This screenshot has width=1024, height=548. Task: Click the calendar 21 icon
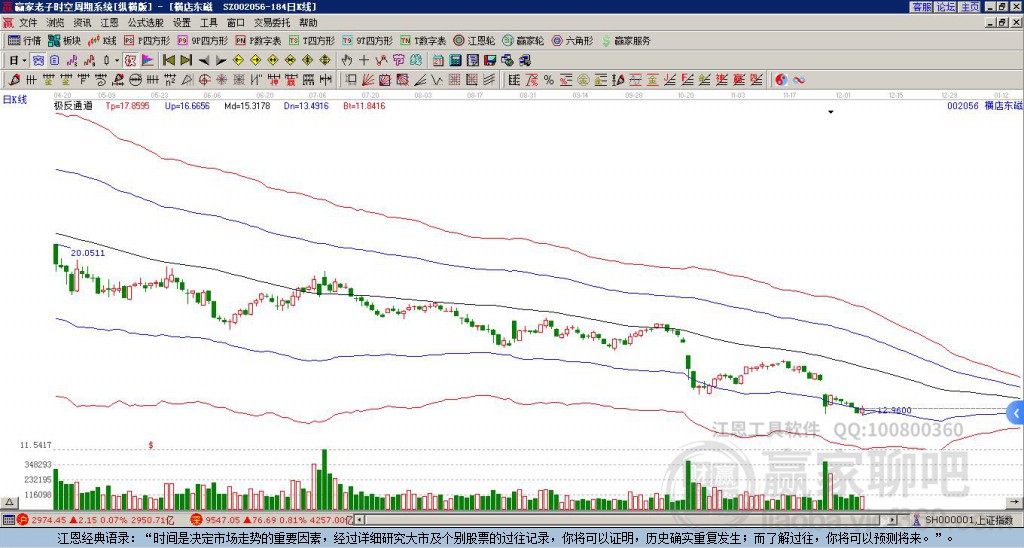coord(438,61)
